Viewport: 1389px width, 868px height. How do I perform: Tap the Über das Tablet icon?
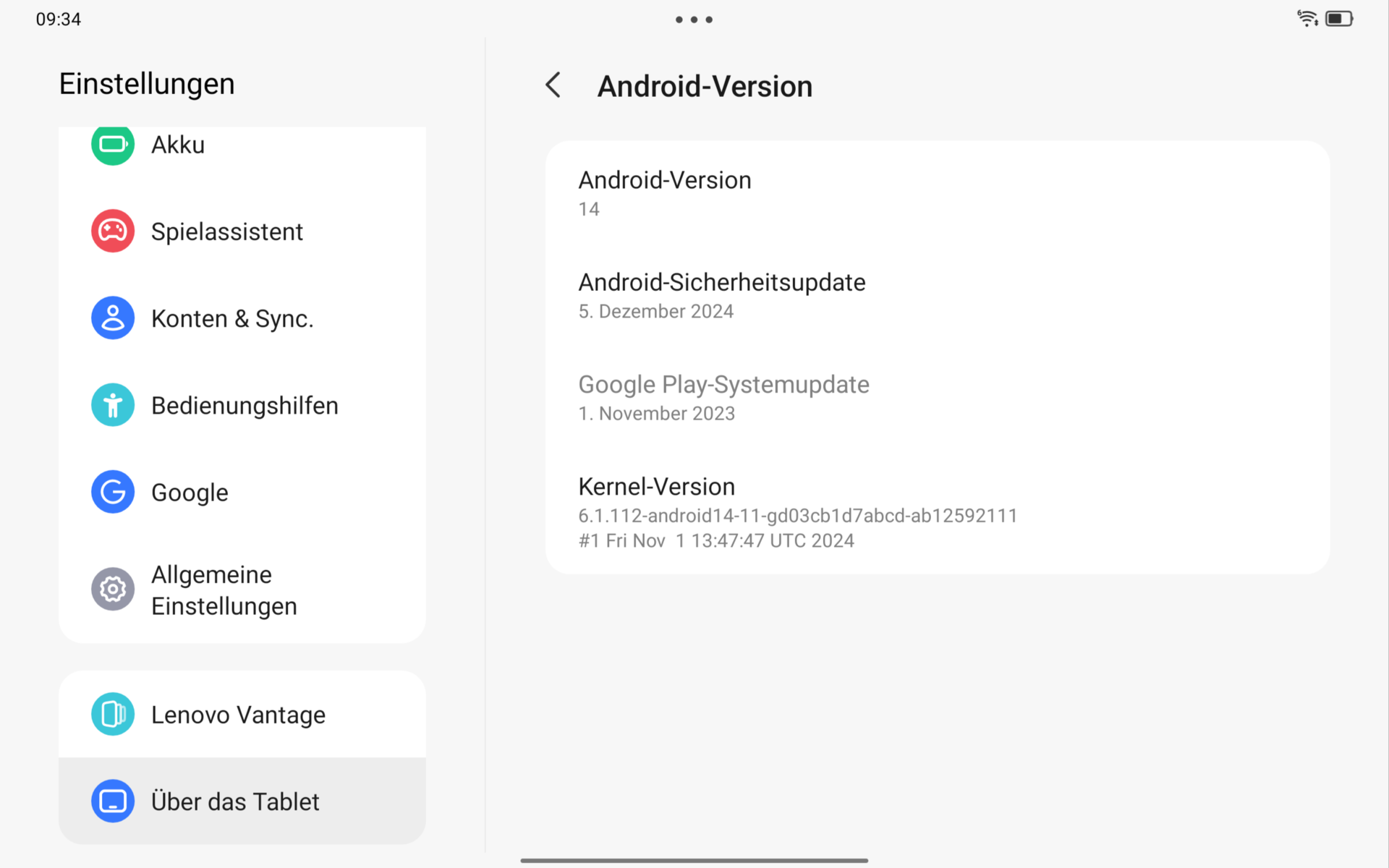pyautogui.click(x=112, y=801)
